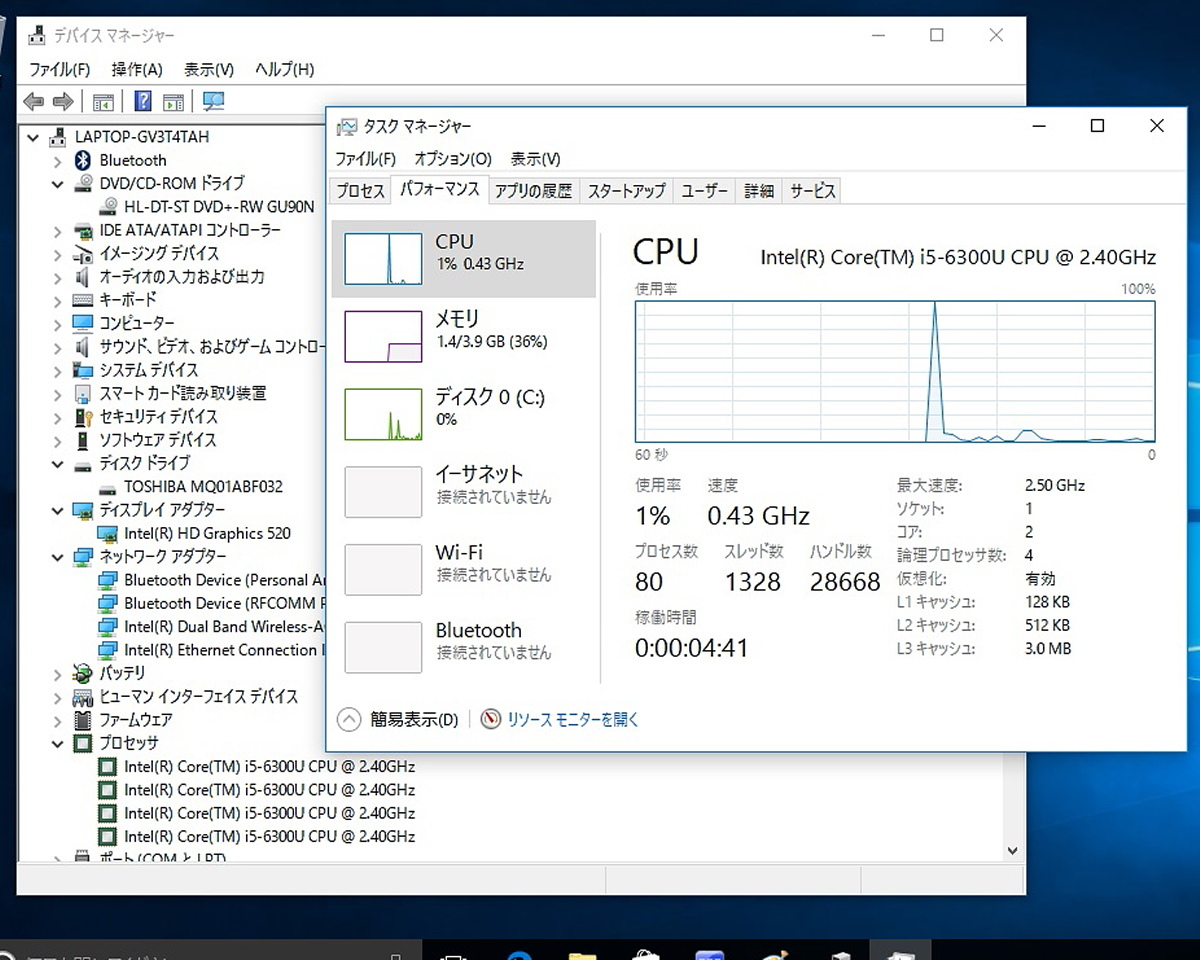Collapse the ネットワーク アダプター category

(x=58, y=557)
